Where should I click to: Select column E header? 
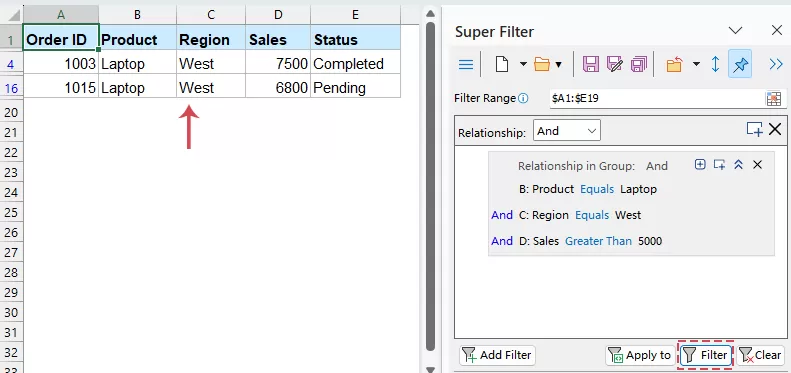click(356, 15)
